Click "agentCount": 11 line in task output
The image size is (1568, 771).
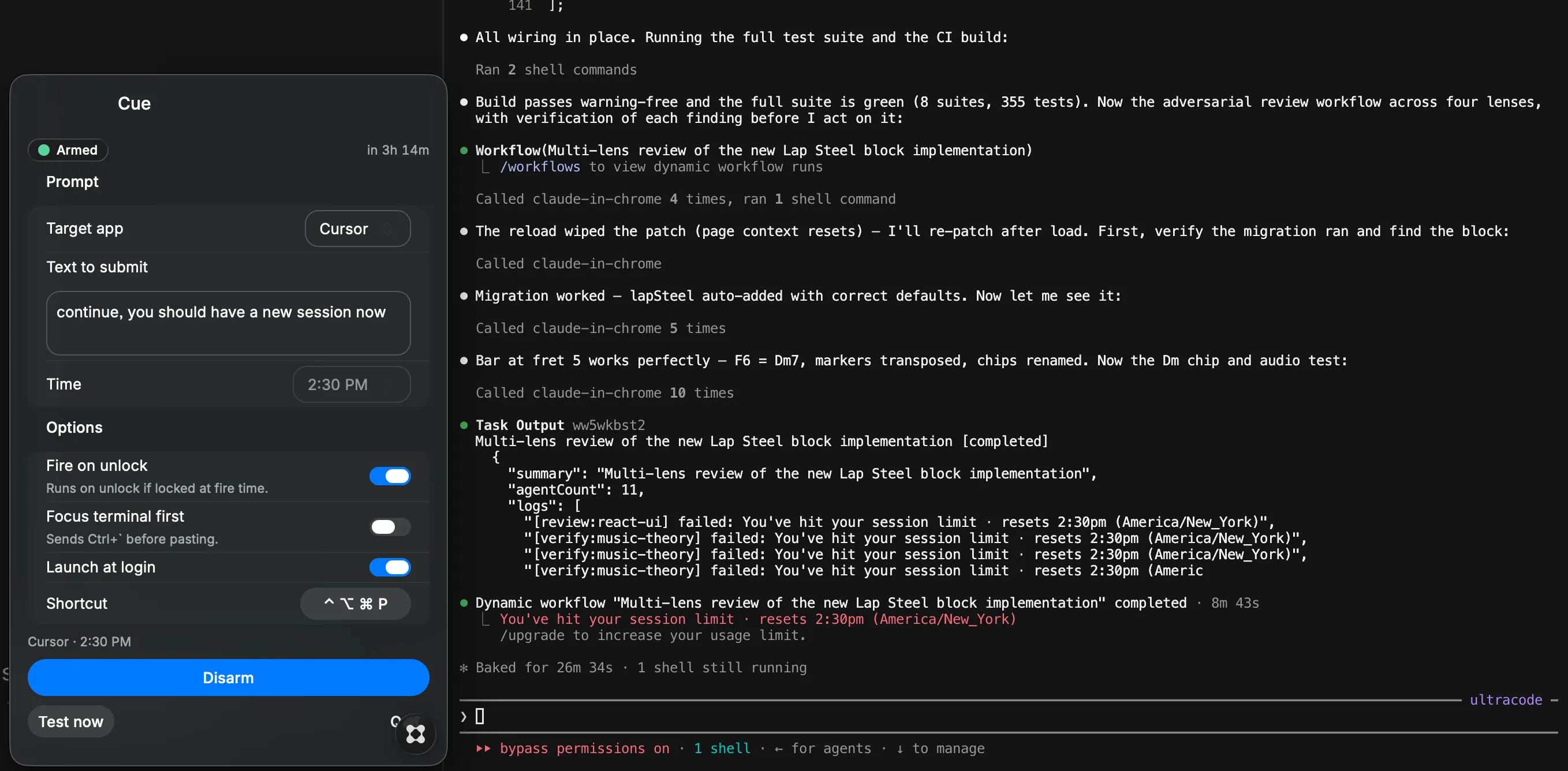click(575, 490)
